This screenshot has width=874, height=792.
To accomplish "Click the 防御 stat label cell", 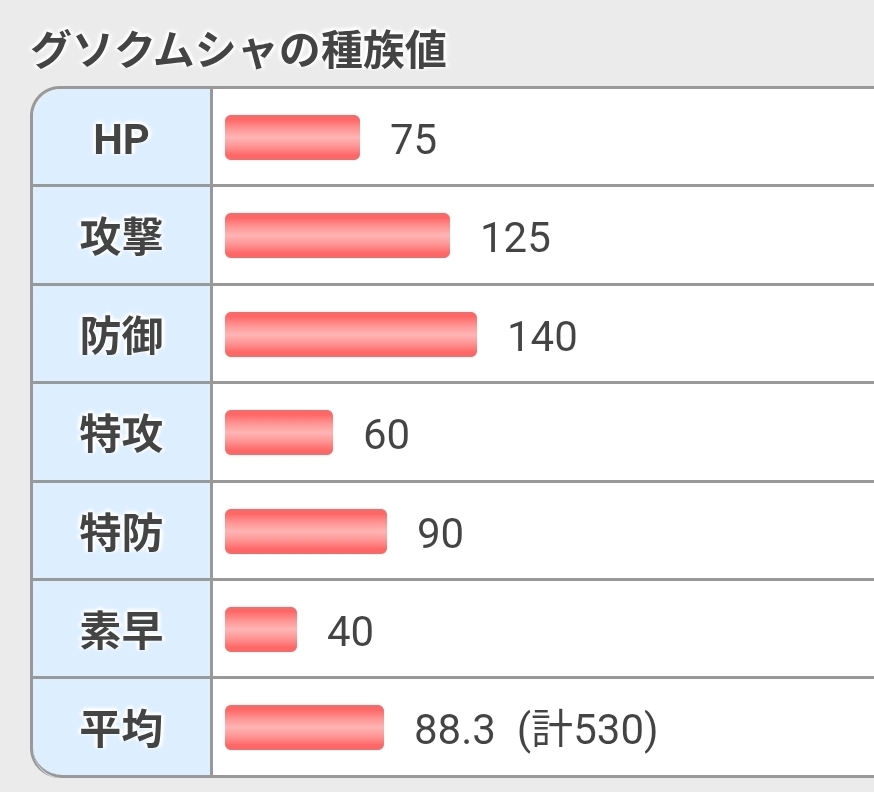I will pos(121,335).
